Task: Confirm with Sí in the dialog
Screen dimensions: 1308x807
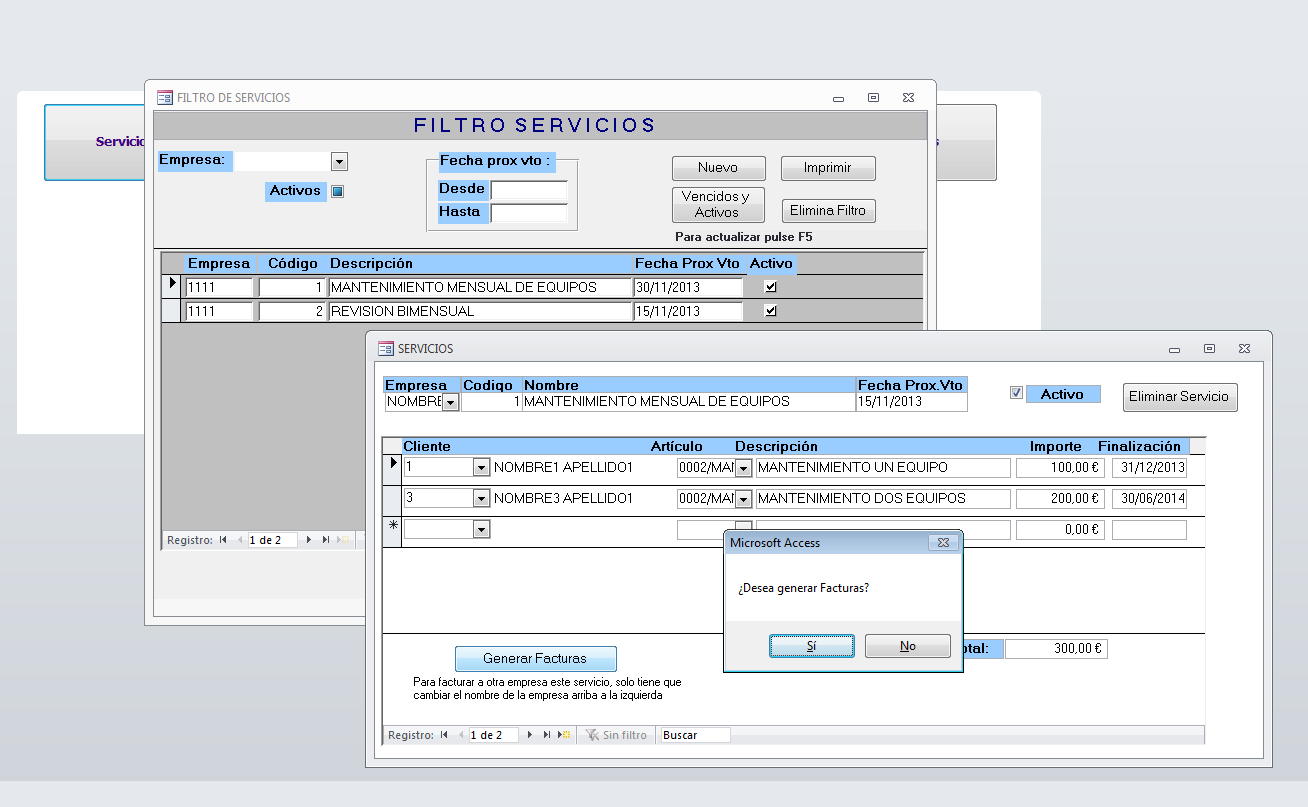Action: (x=811, y=646)
